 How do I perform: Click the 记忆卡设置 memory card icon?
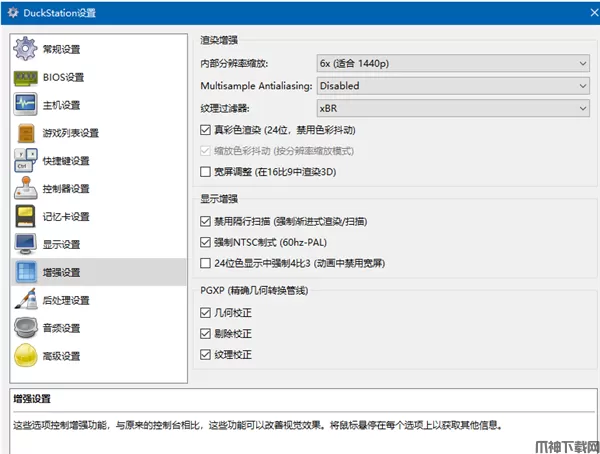tap(27, 217)
